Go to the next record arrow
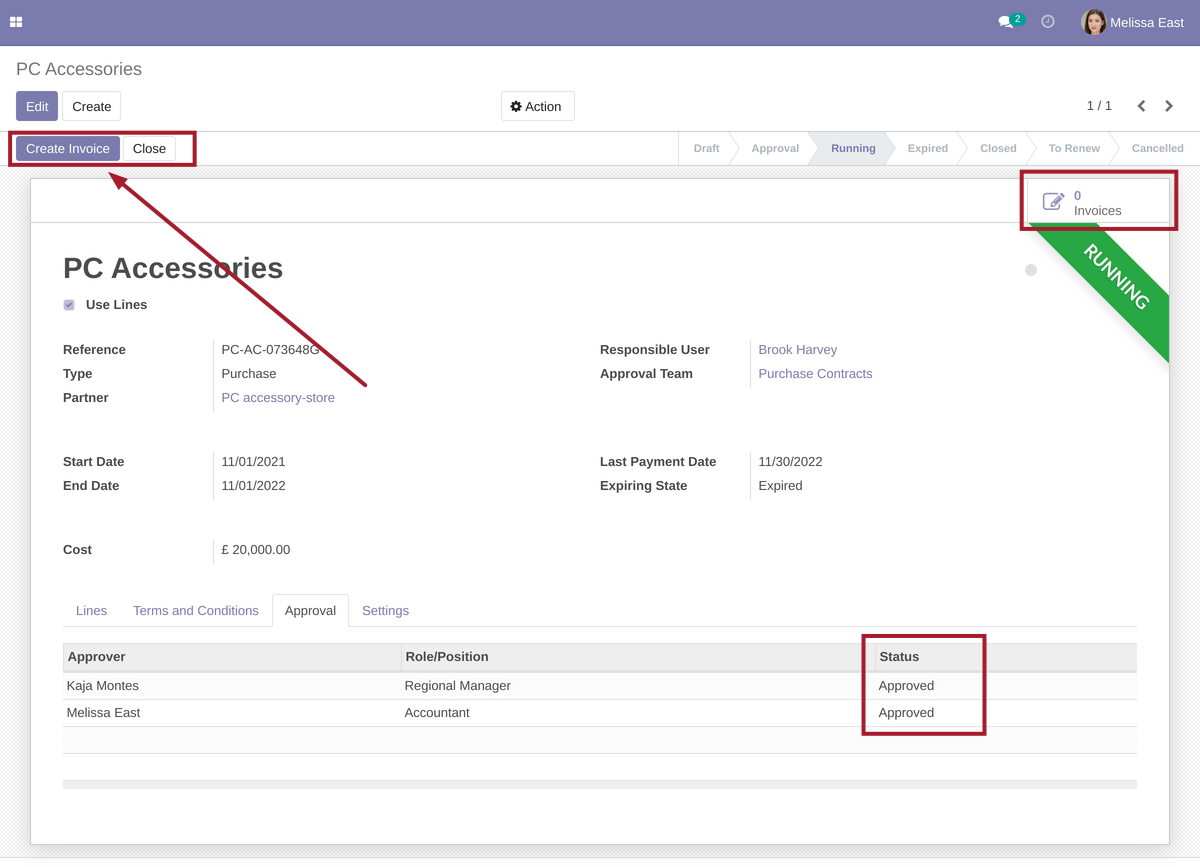This screenshot has height=867, width=1200. [1169, 106]
